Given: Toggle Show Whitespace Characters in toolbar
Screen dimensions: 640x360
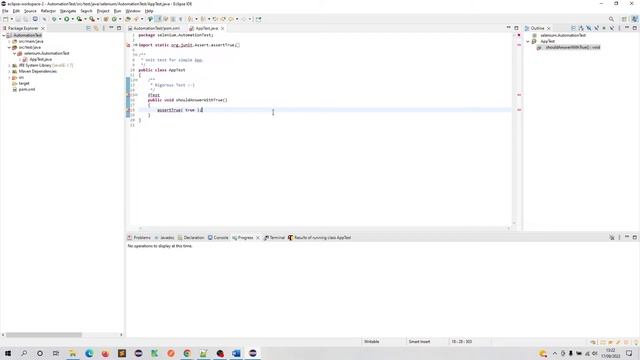Looking at the screenshot, I should tap(180, 19).
